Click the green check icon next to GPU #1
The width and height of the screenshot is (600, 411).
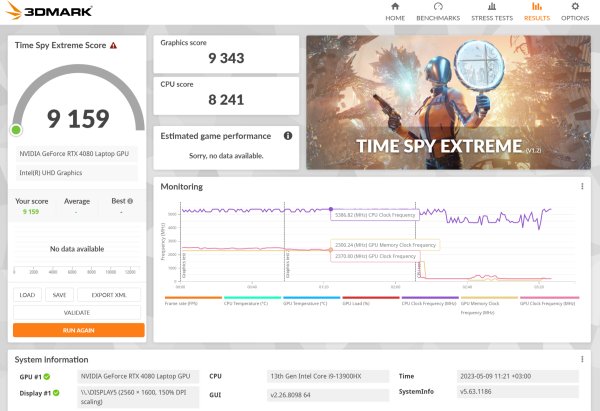coord(47,377)
